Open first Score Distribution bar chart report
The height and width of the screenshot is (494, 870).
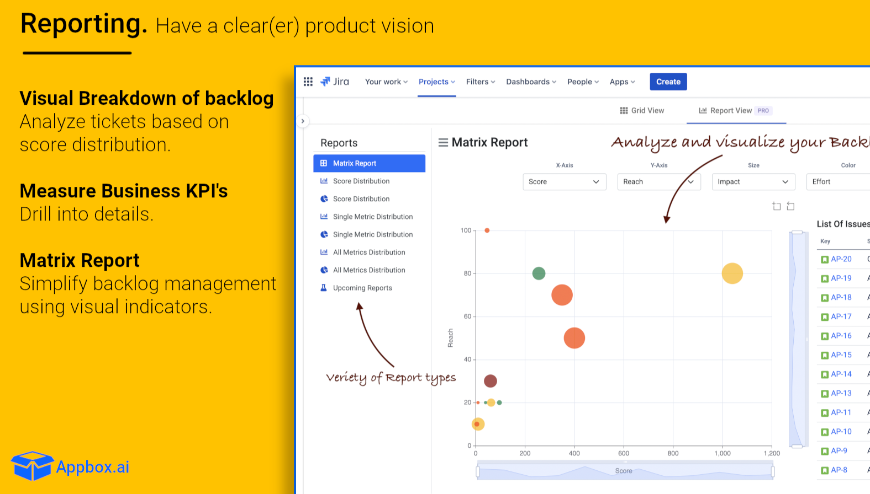(x=369, y=181)
